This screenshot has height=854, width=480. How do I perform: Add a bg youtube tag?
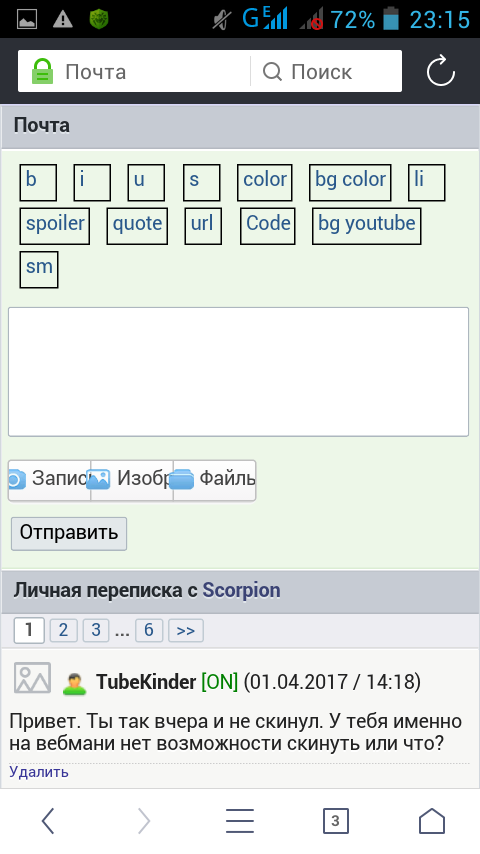[x=367, y=225]
